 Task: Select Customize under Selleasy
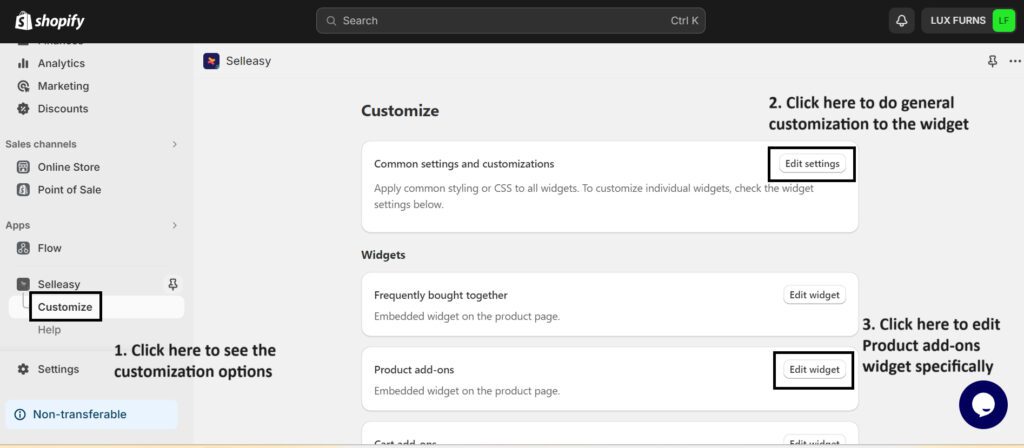click(x=65, y=307)
